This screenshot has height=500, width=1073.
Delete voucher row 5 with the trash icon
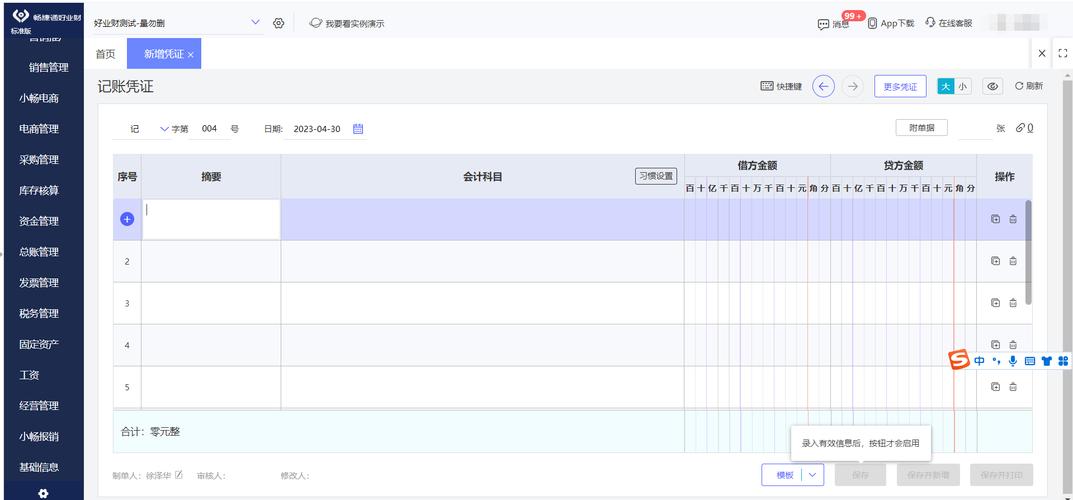1013,386
